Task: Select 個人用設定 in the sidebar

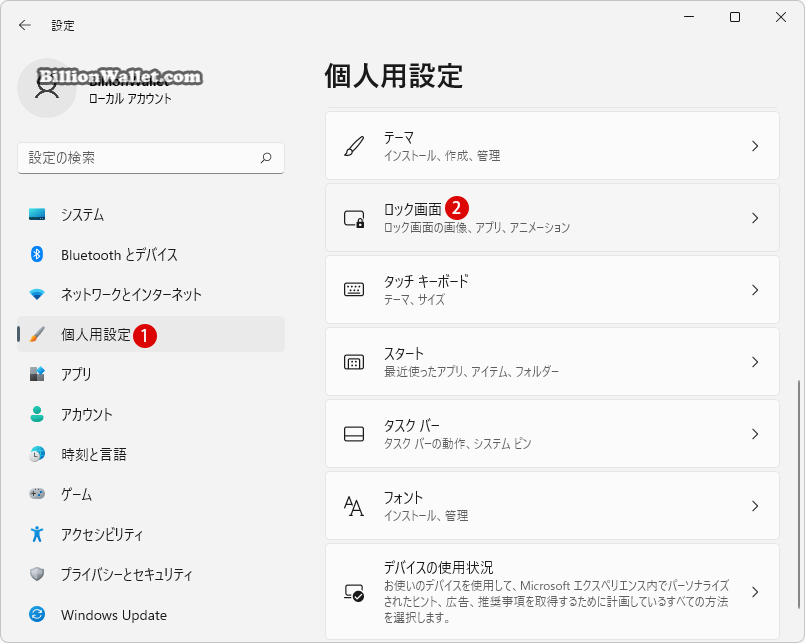Action: [x=151, y=334]
